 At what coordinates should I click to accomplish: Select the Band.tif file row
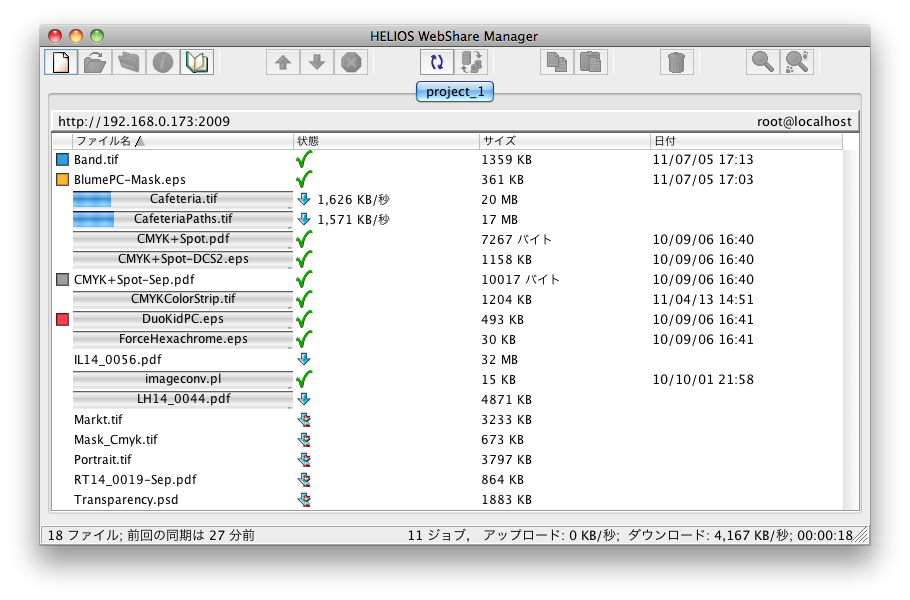coord(447,160)
